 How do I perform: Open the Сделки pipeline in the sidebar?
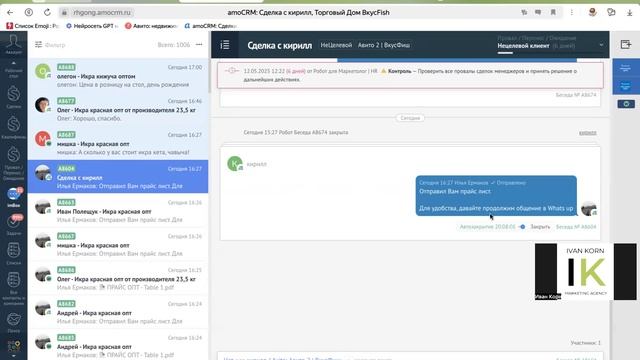click(x=13, y=97)
